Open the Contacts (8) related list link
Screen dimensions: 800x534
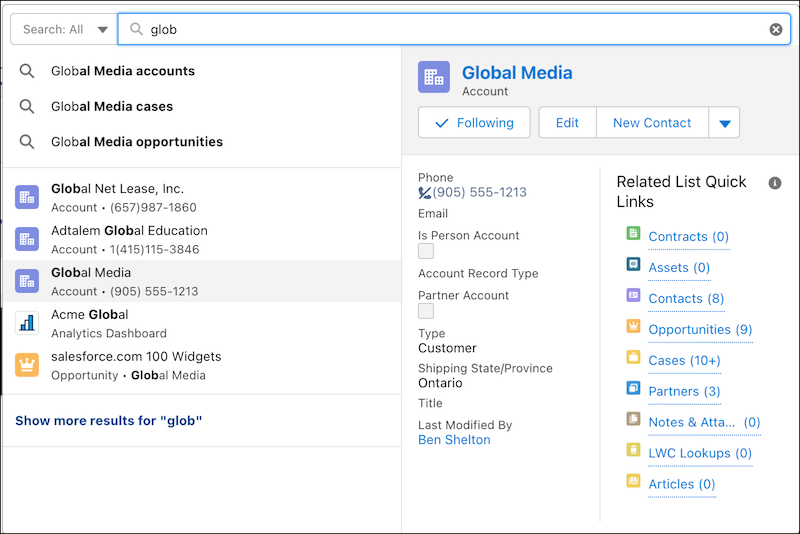(x=686, y=298)
